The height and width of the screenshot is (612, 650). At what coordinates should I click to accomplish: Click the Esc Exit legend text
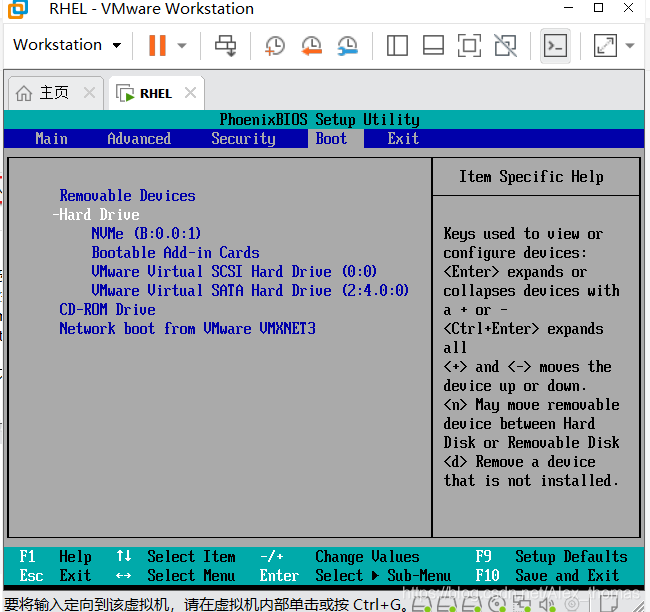pyautogui.click(x=55, y=576)
